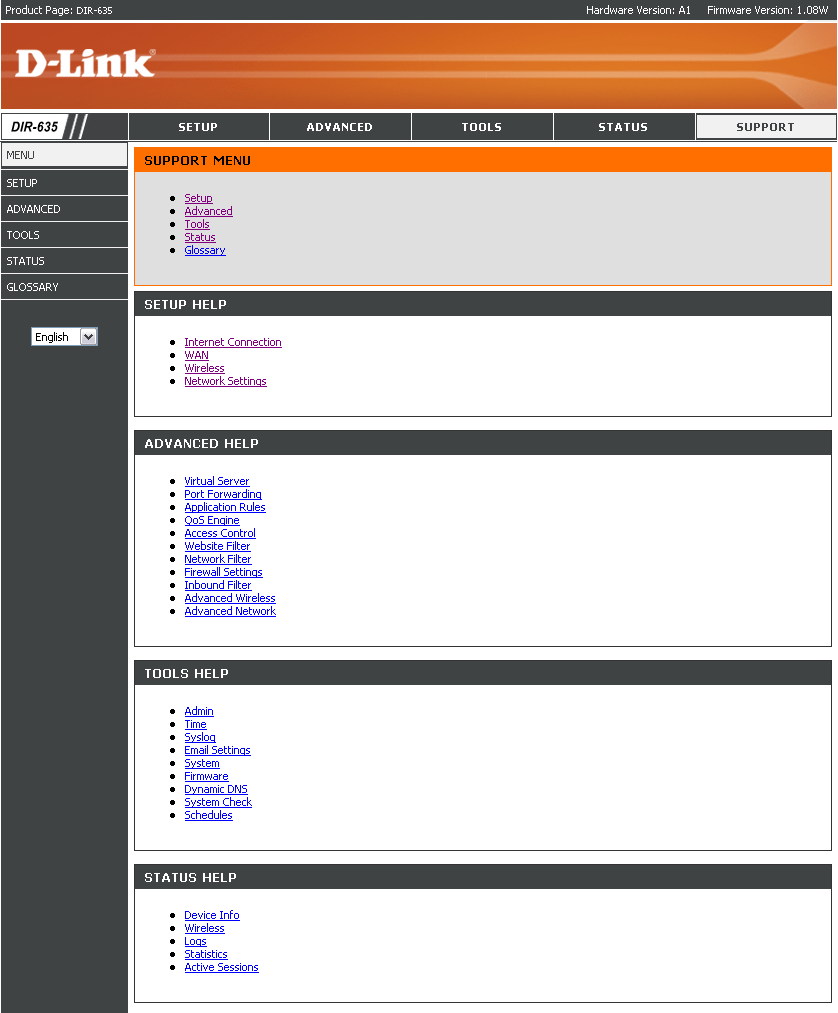Open the Network Settings help link
The width and height of the screenshot is (838, 1013).
225,381
